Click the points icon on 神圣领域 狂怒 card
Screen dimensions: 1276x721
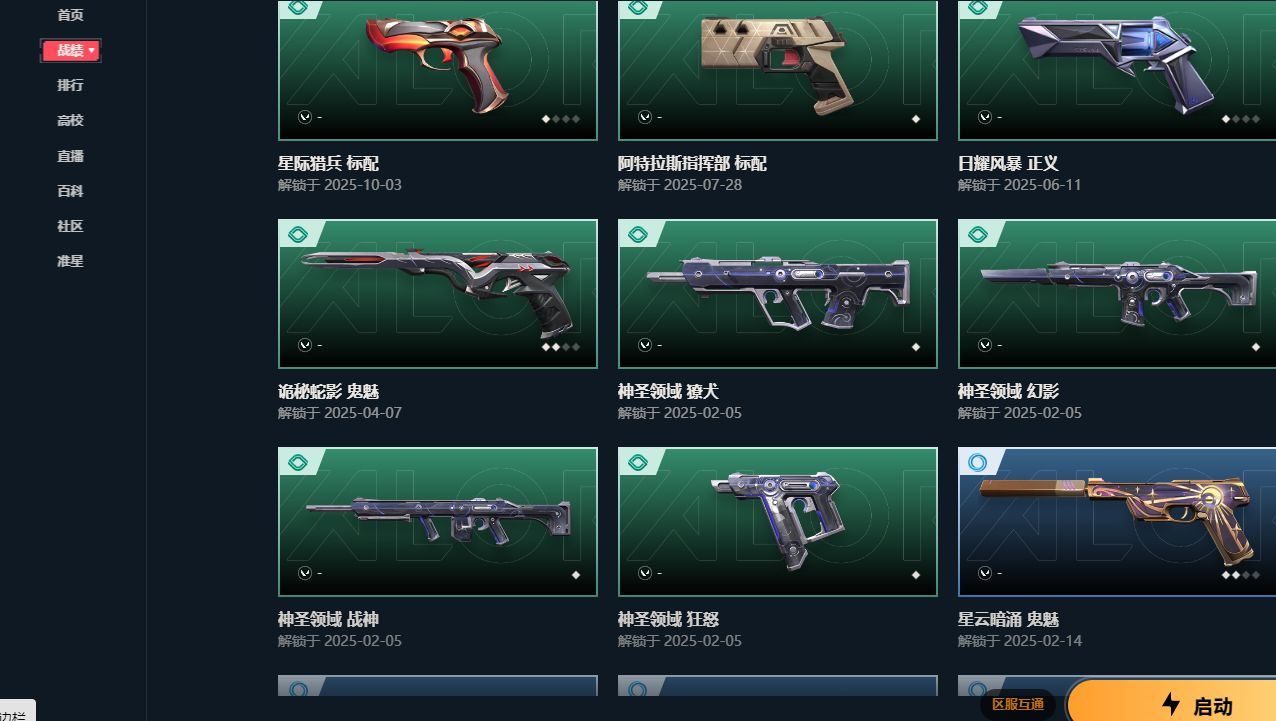[645, 573]
